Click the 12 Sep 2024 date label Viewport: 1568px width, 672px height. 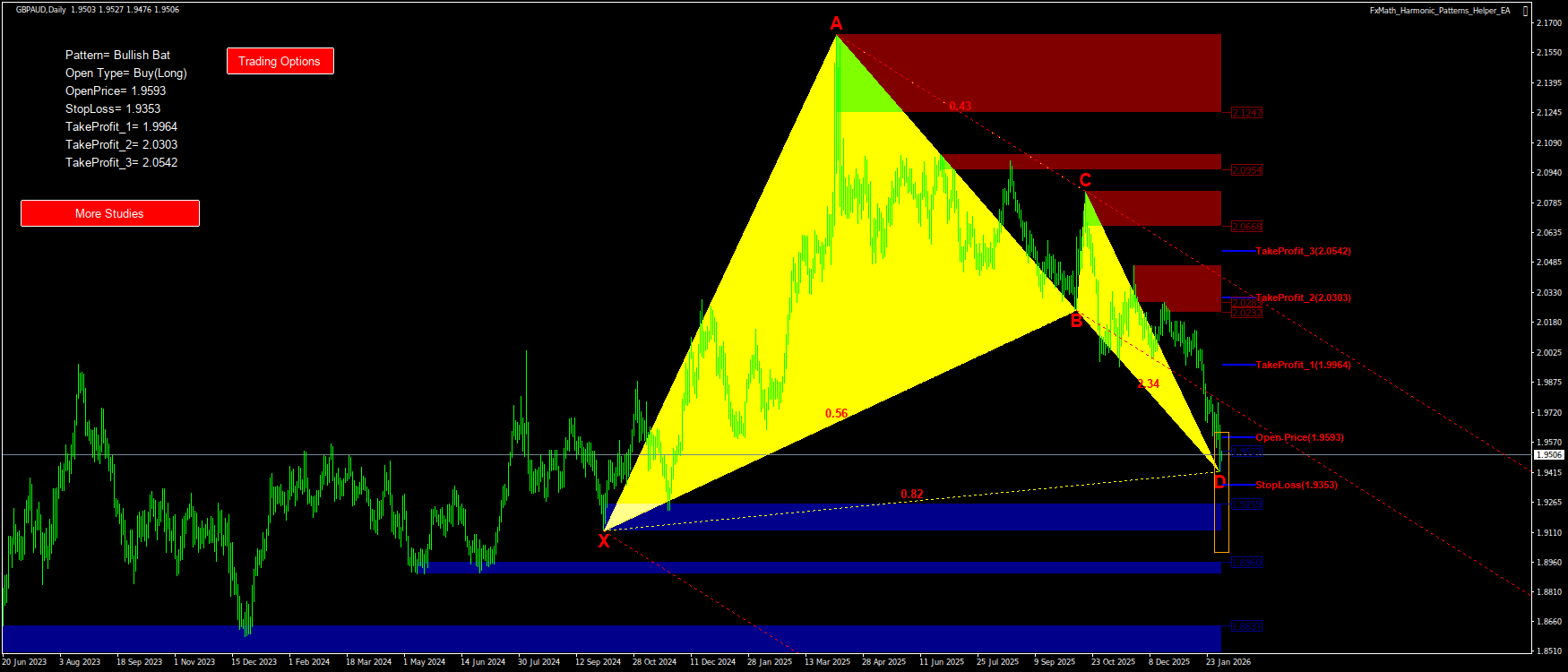tap(598, 662)
